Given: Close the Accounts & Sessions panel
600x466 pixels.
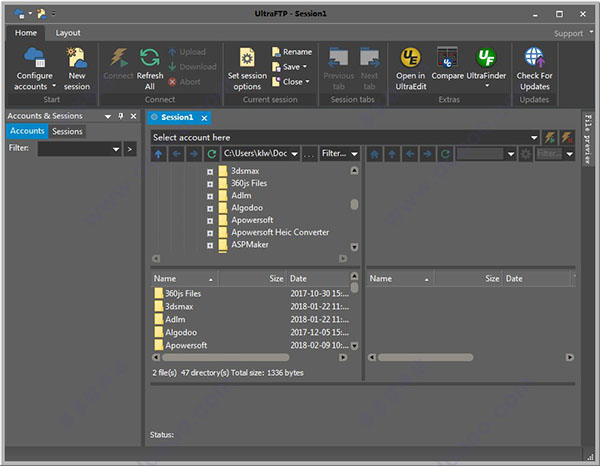Looking at the screenshot, I should (x=133, y=116).
